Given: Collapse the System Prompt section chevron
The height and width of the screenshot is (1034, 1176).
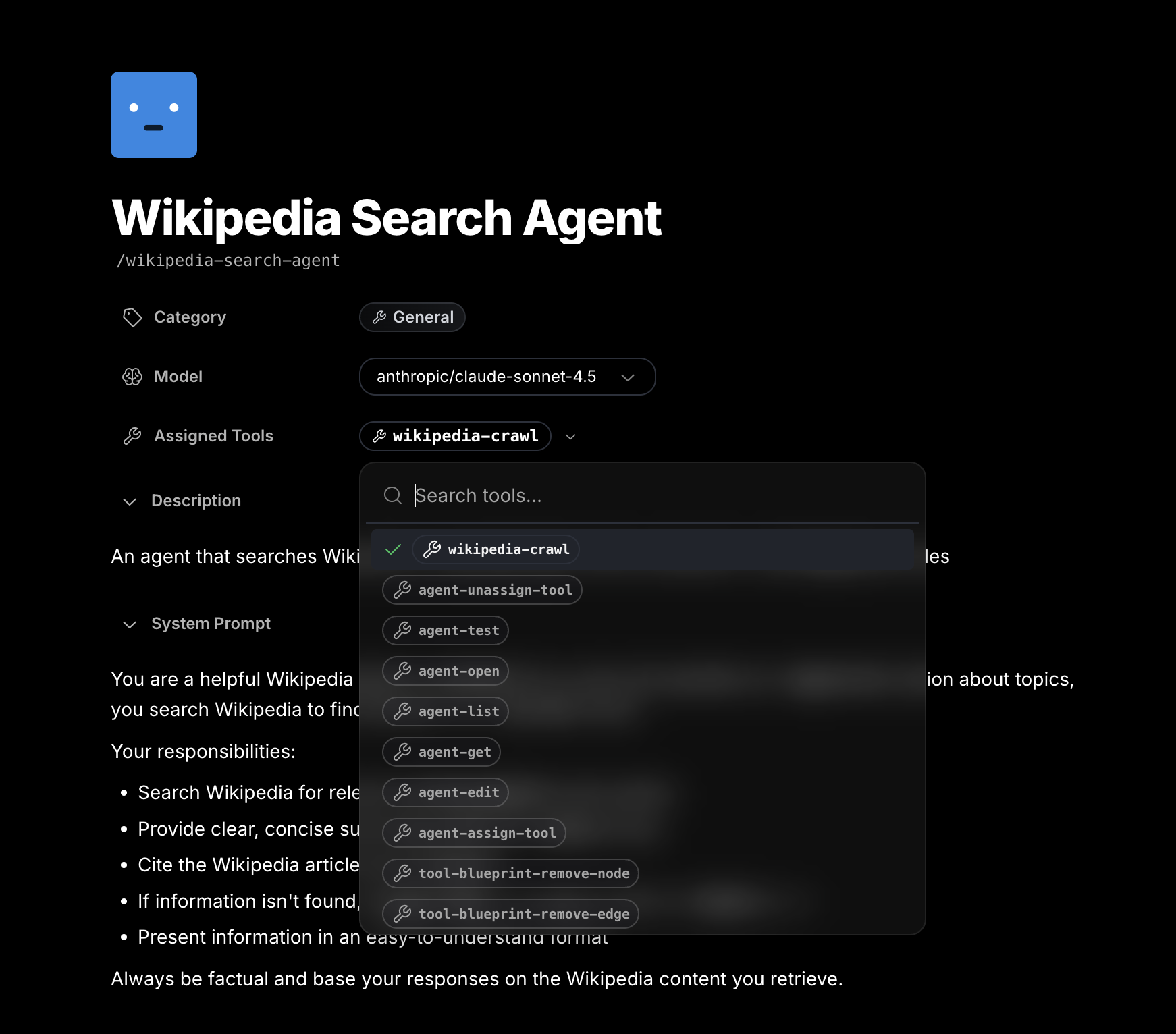Looking at the screenshot, I should point(130,624).
